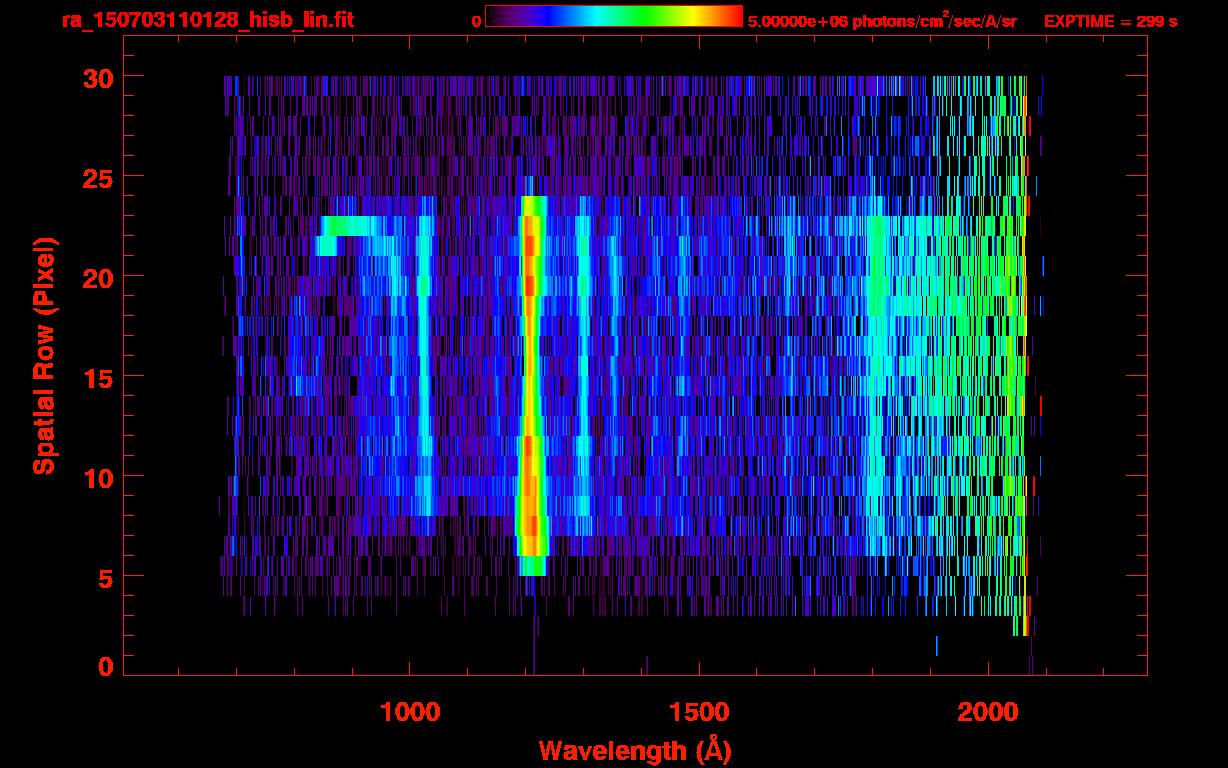The image size is (1228, 768).
Task: Click the bright red-orange emission line near 1200 Å
Action: (531, 380)
